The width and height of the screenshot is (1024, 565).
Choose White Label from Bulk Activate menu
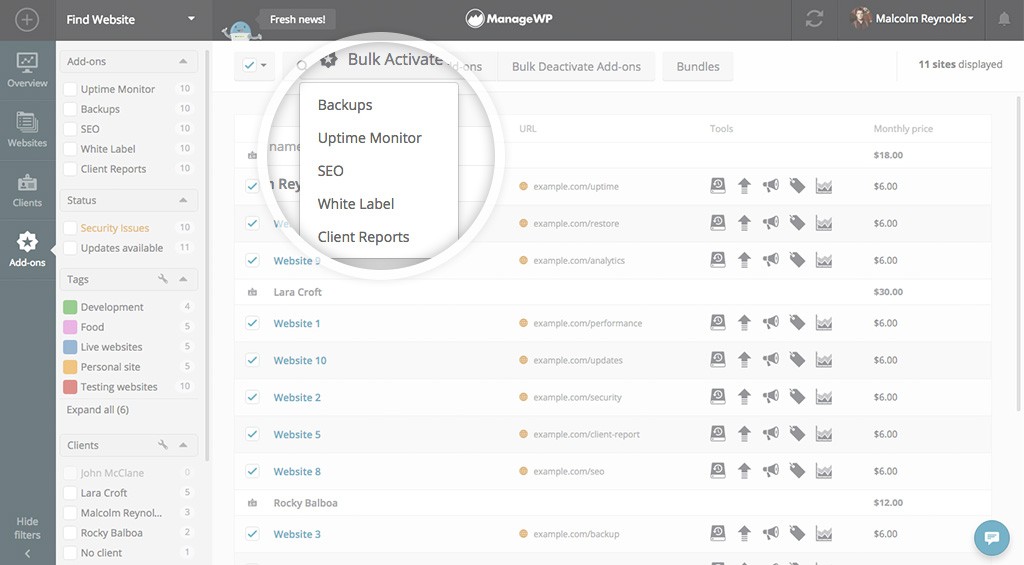click(x=356, y=204)
